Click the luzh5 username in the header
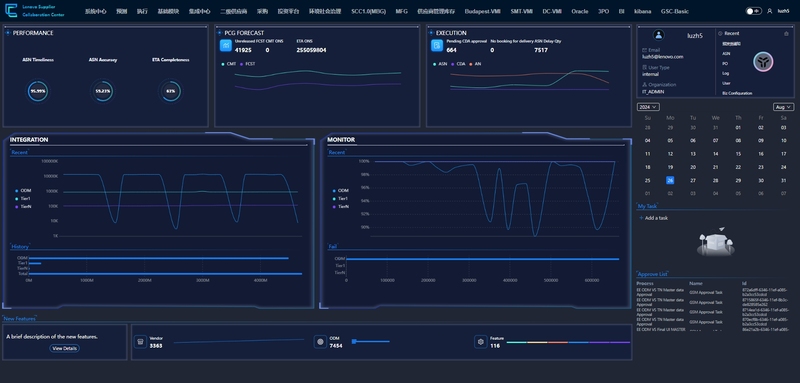 (x=783, y=11)
